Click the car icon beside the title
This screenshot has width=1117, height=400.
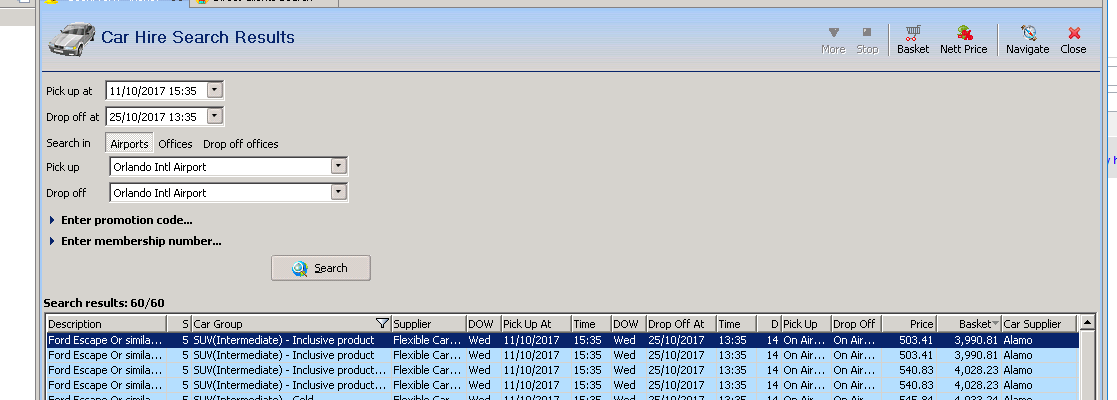[x=71, y=39]
